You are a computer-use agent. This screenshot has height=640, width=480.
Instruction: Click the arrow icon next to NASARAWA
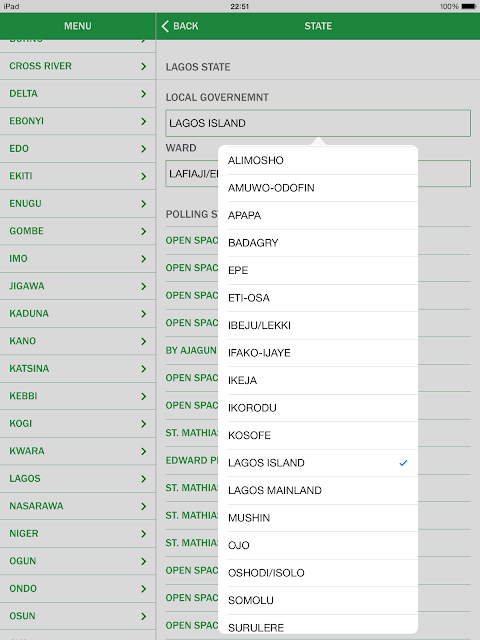click(x=144, y=506)
